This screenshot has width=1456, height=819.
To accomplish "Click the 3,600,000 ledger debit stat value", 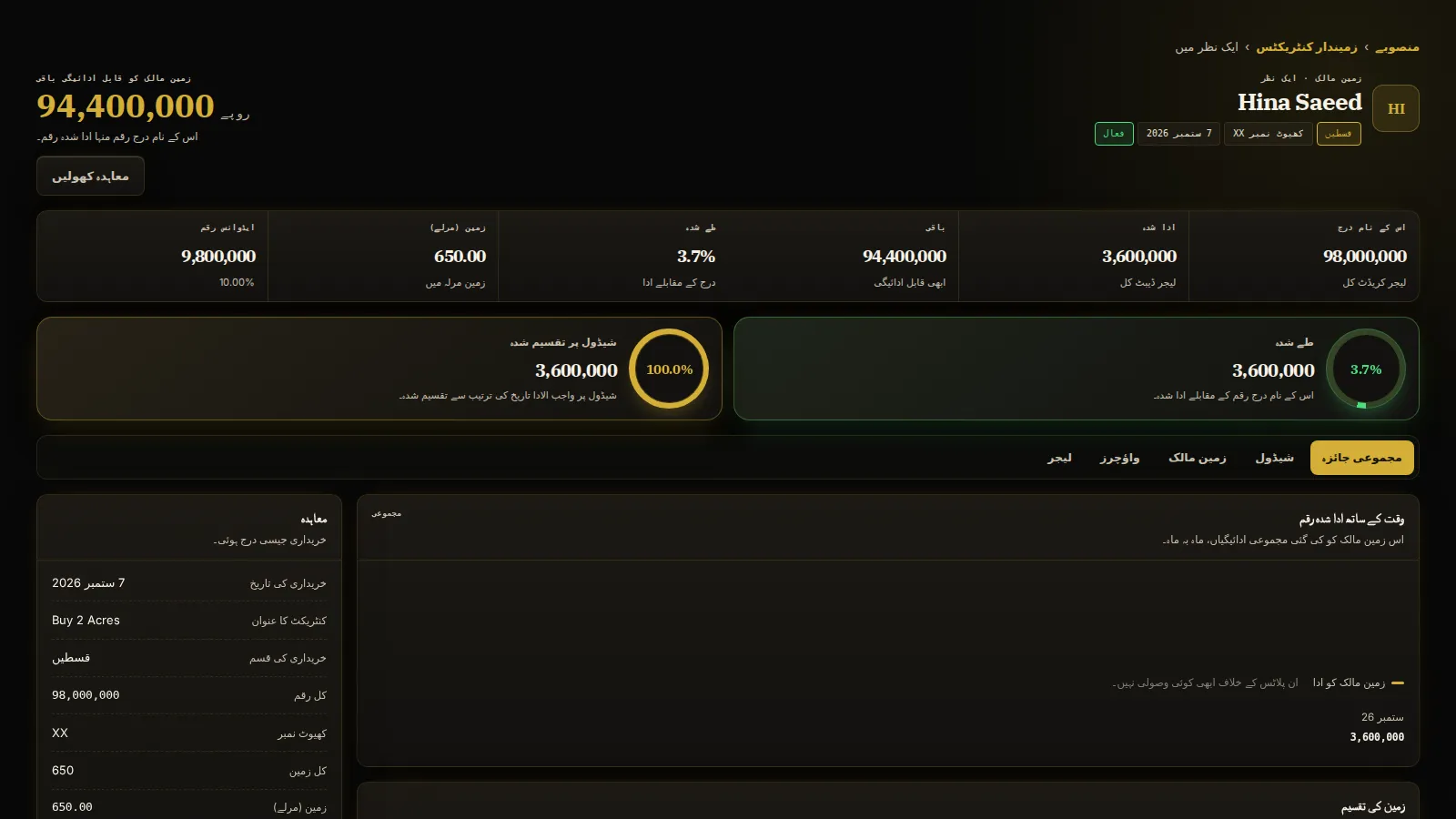I will (x=1139, y=257).
